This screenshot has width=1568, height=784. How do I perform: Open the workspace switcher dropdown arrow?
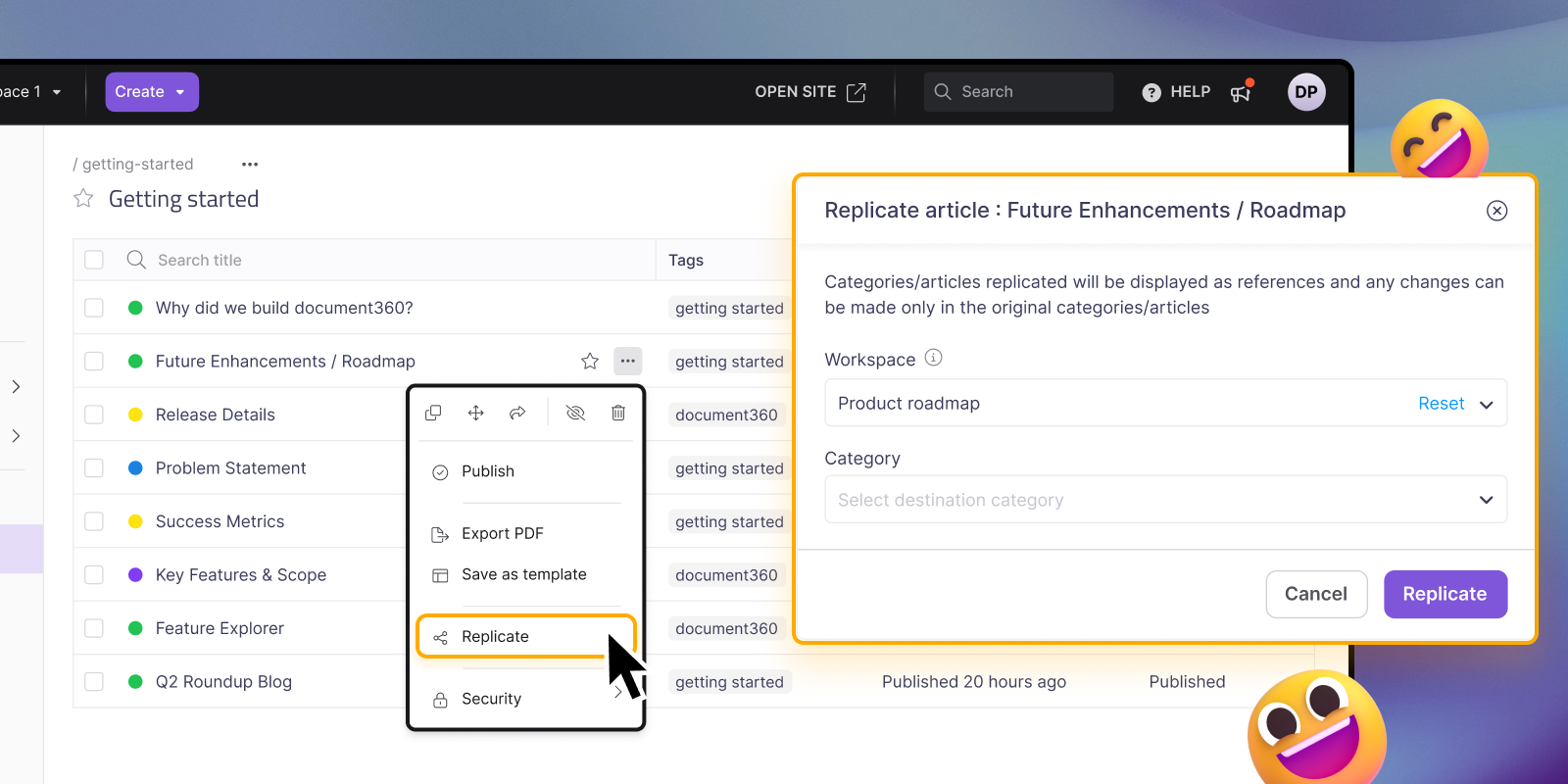point(57,92)
